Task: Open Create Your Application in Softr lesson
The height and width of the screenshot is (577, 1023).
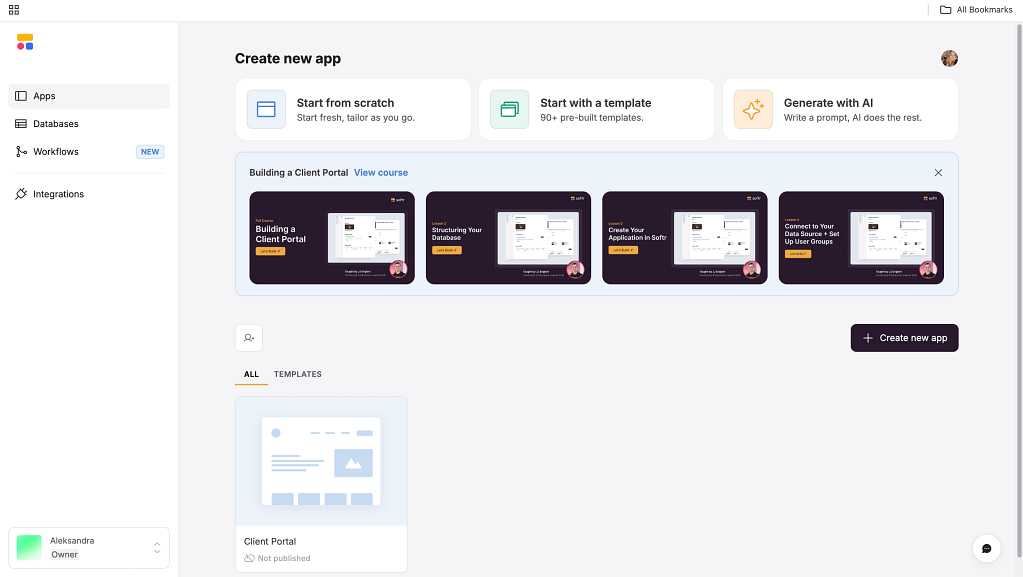Action: 684,238
